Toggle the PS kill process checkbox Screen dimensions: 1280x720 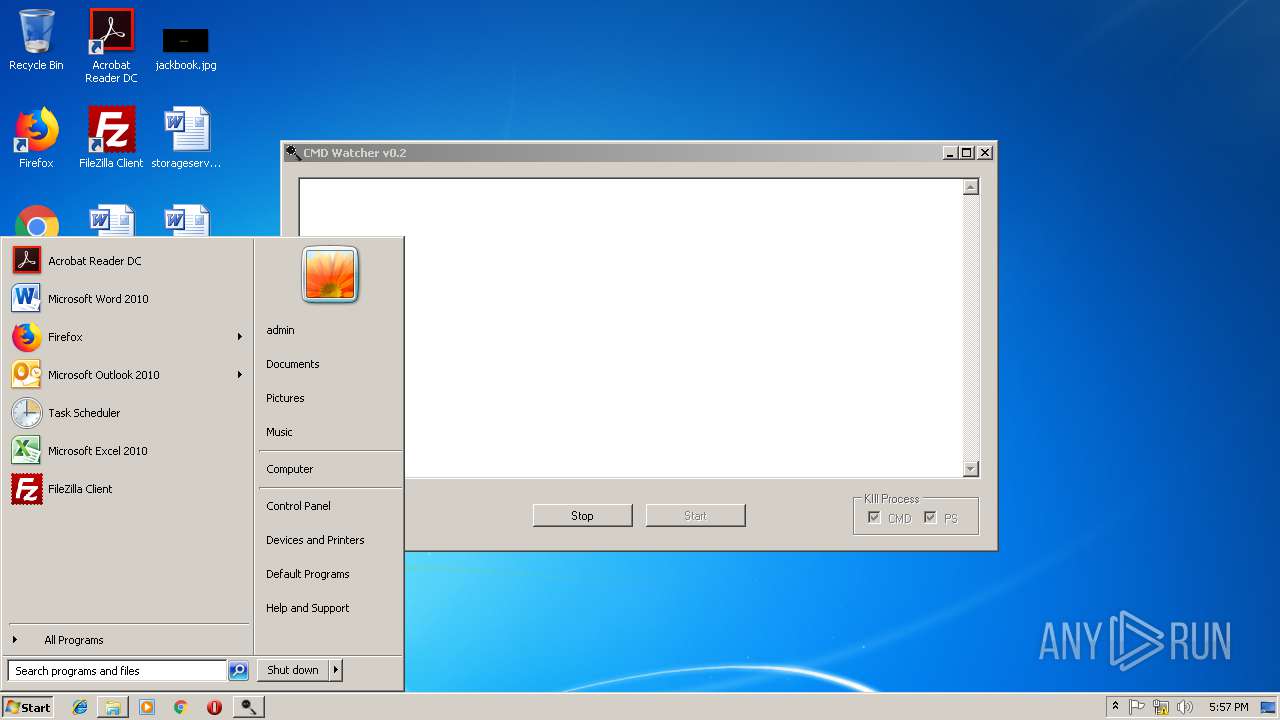(x=930, y=518)
